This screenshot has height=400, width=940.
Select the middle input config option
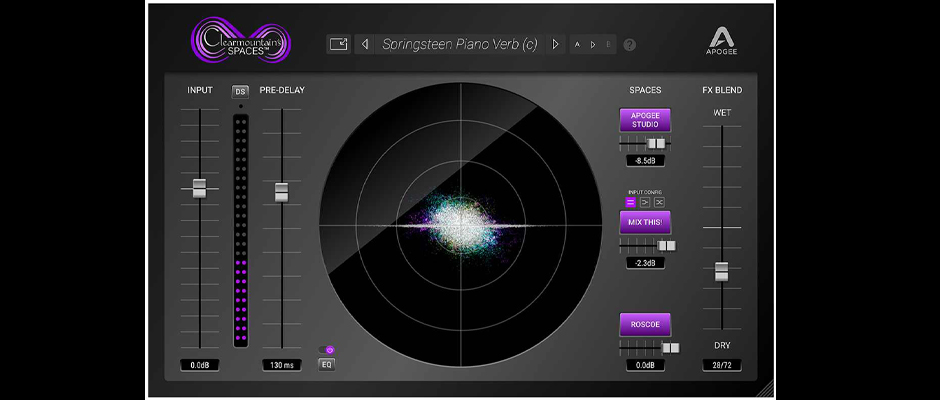(x=645, y=202)
